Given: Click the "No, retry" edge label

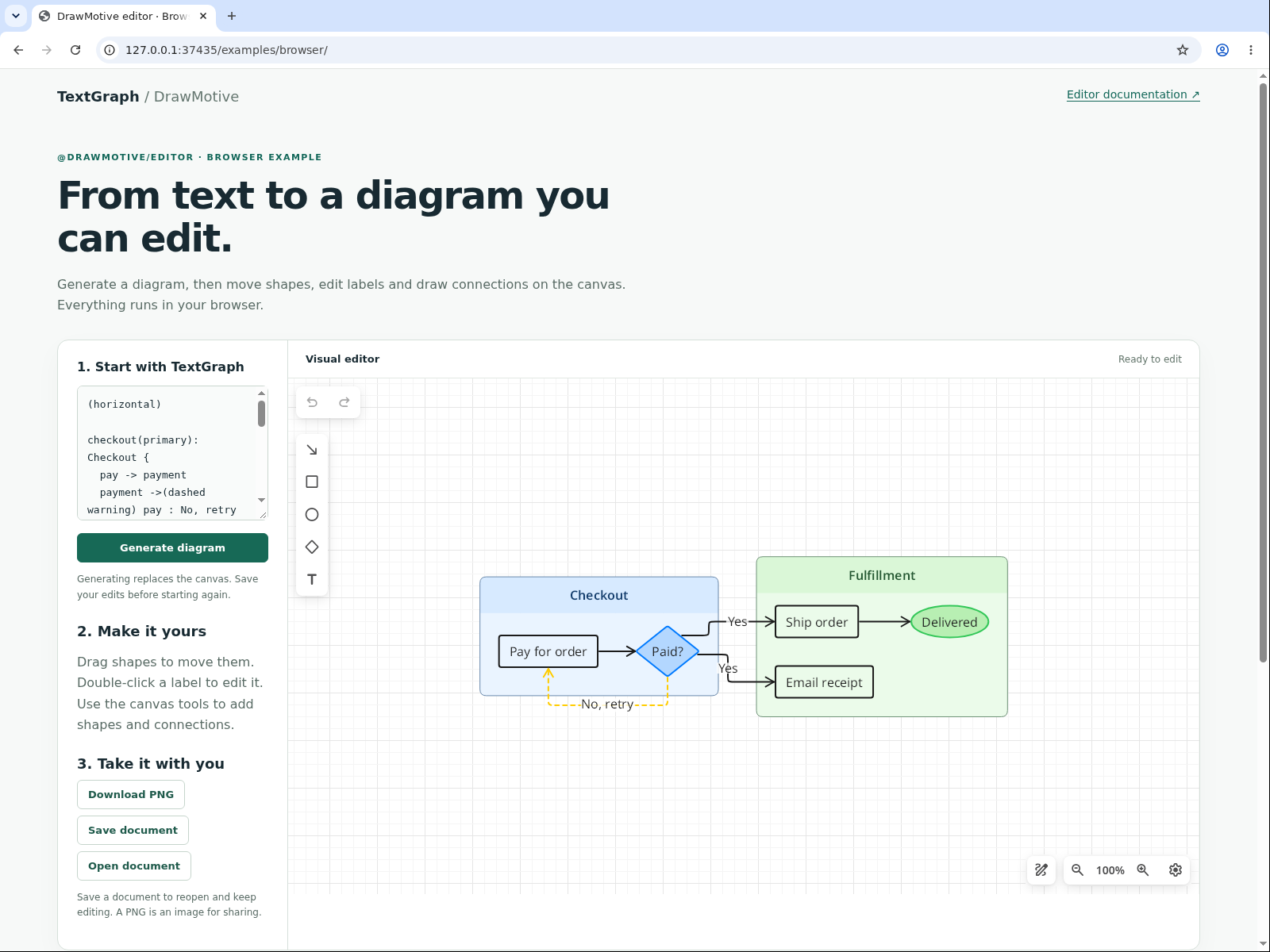Looking at the screenshot, I should pyautogui.click(x=607, y=704).
